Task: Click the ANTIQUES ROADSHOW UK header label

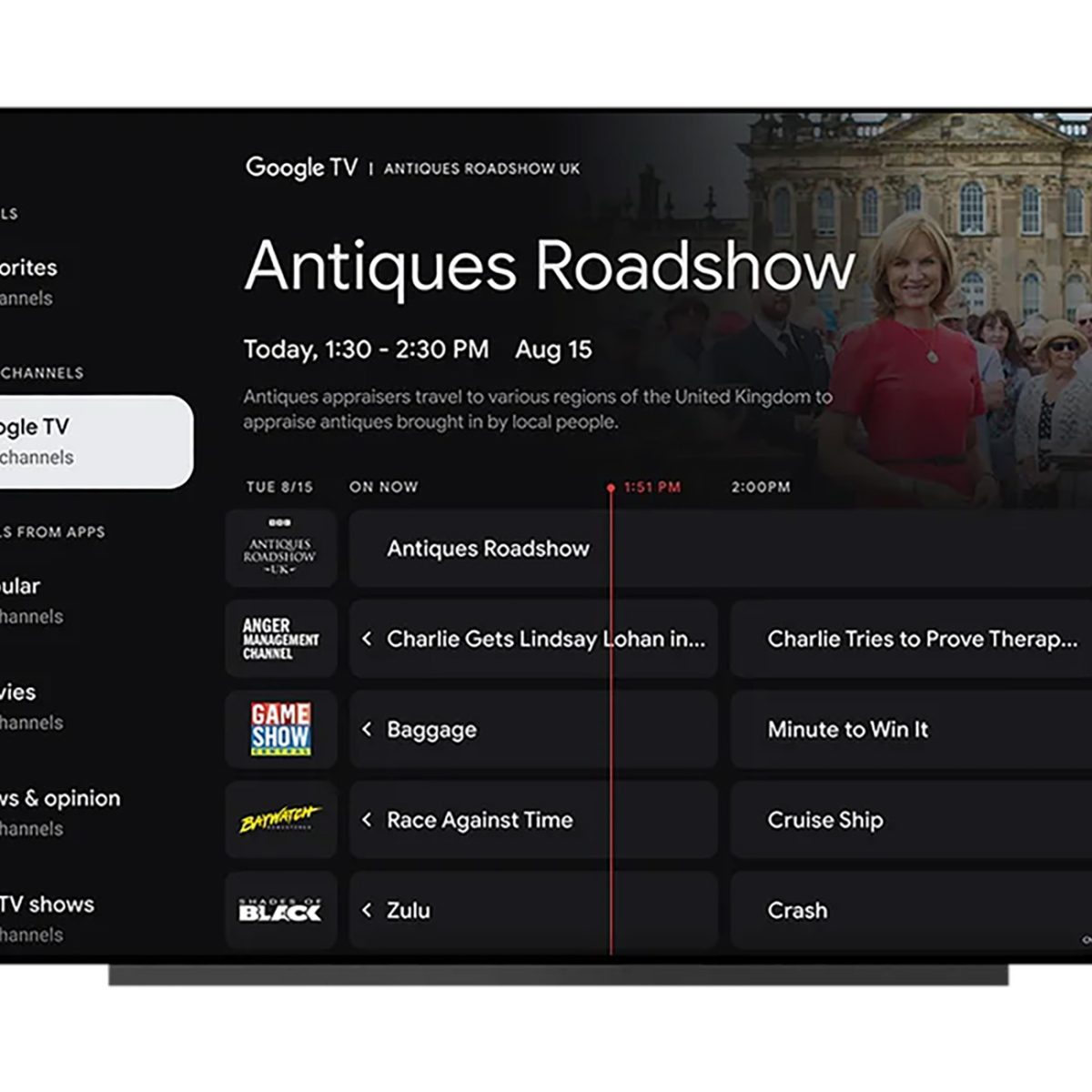Action: pos(482,169)
